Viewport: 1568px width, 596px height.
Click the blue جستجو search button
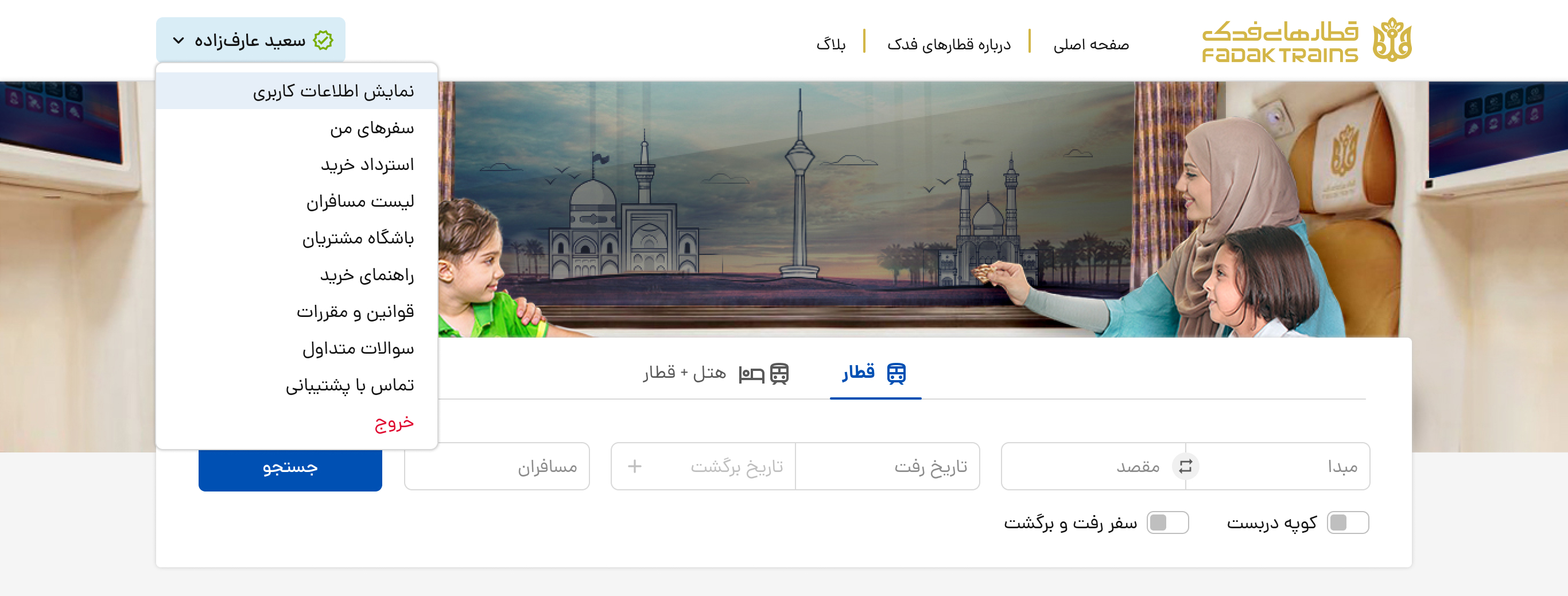[x=290, y=467]
